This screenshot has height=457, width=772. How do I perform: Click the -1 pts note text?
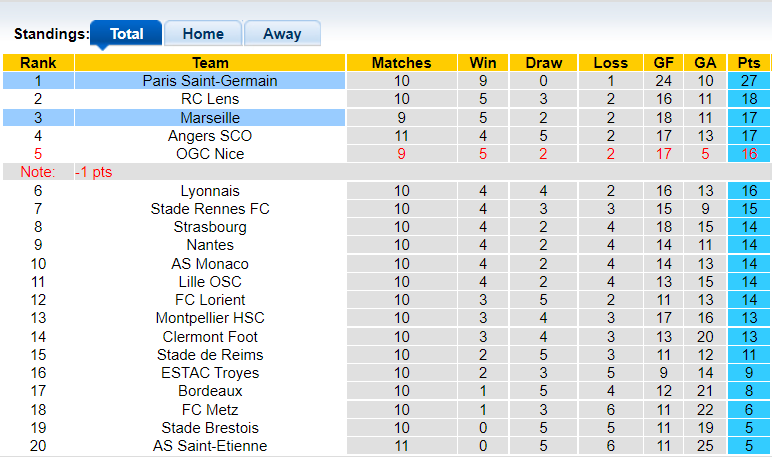pyautogui.click(x=95, y=172)
